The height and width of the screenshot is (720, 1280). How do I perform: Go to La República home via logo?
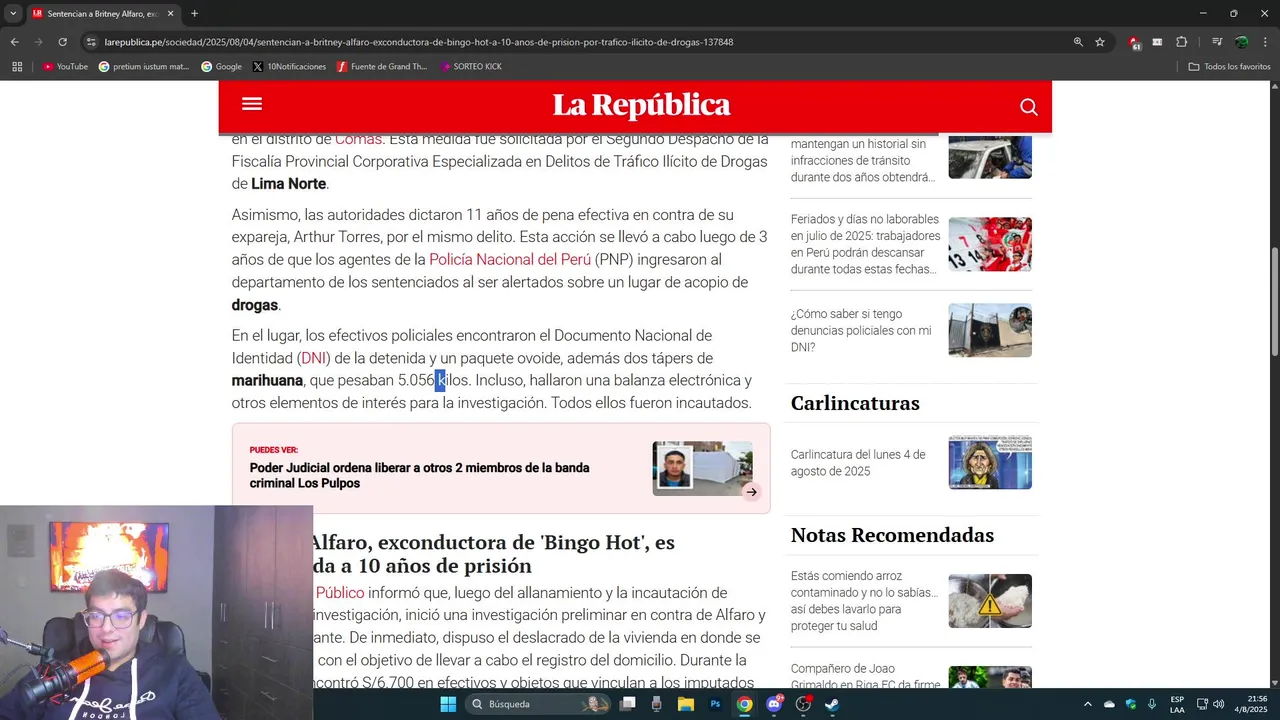(641, 105)
